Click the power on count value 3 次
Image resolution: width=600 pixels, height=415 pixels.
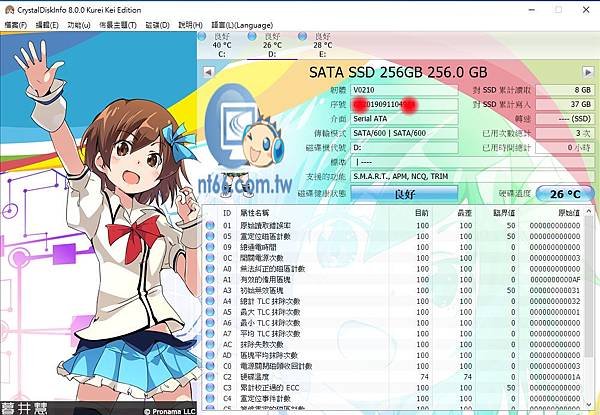pos(565,133)
